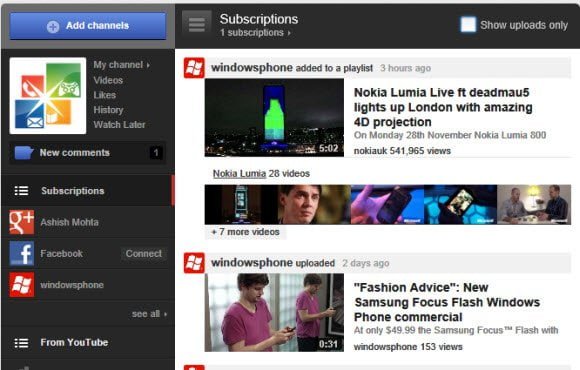Open the New comments folder icon

point(24,152)
